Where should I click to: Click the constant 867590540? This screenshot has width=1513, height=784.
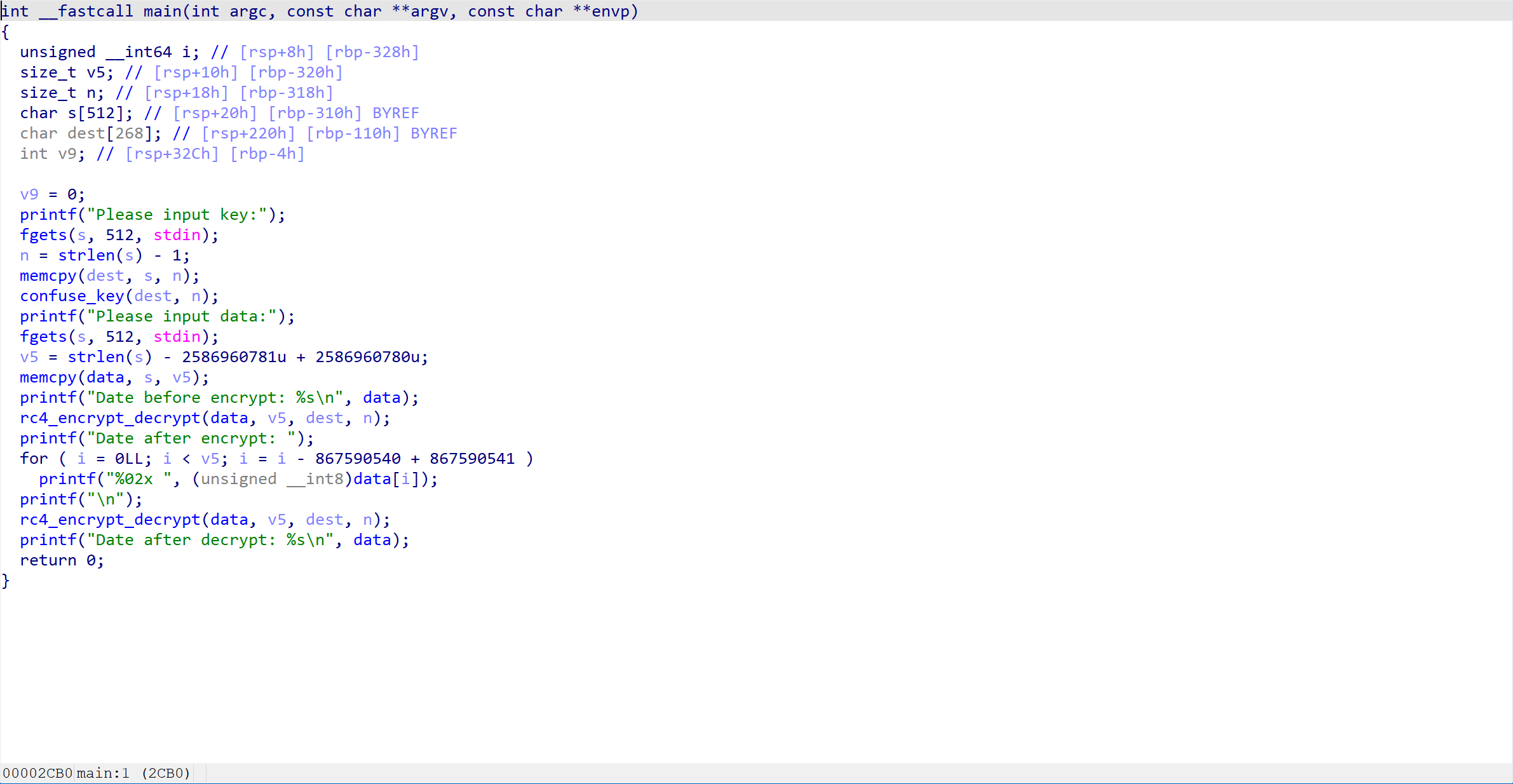click(x=358, y=459)
